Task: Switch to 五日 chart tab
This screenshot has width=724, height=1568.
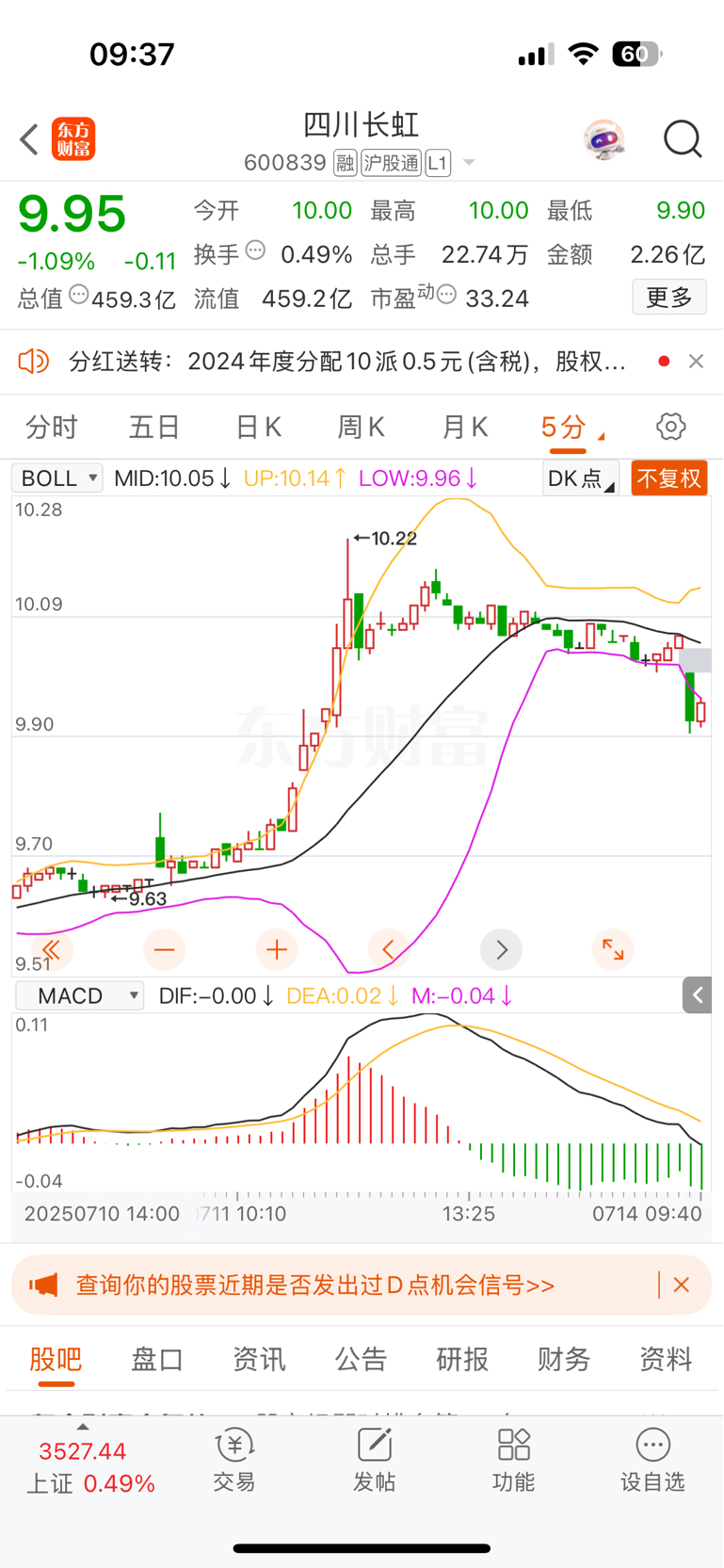Action: [154, 428]
